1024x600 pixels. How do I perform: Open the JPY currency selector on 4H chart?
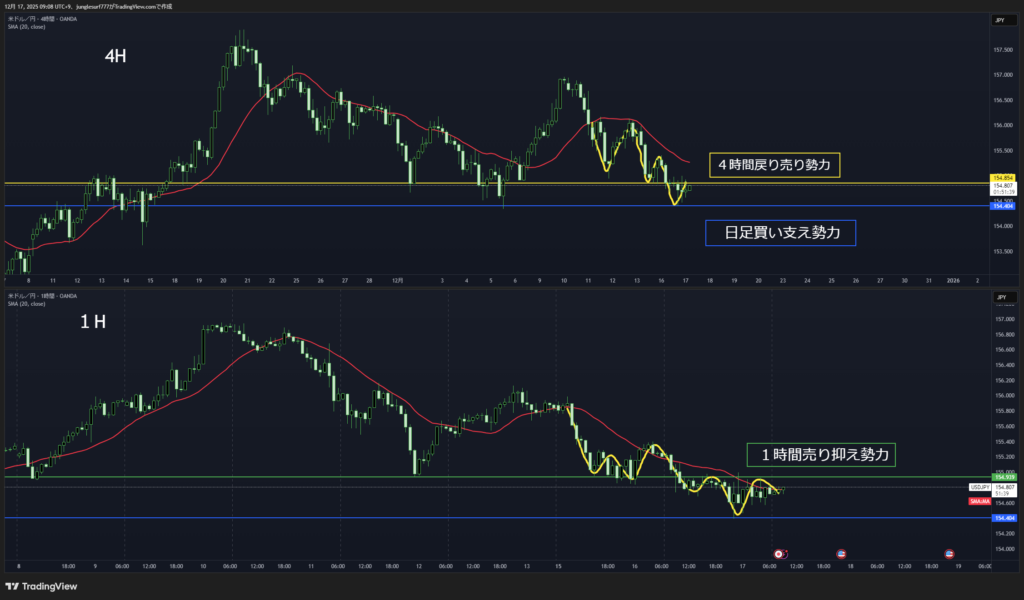[x=999, y=20]
